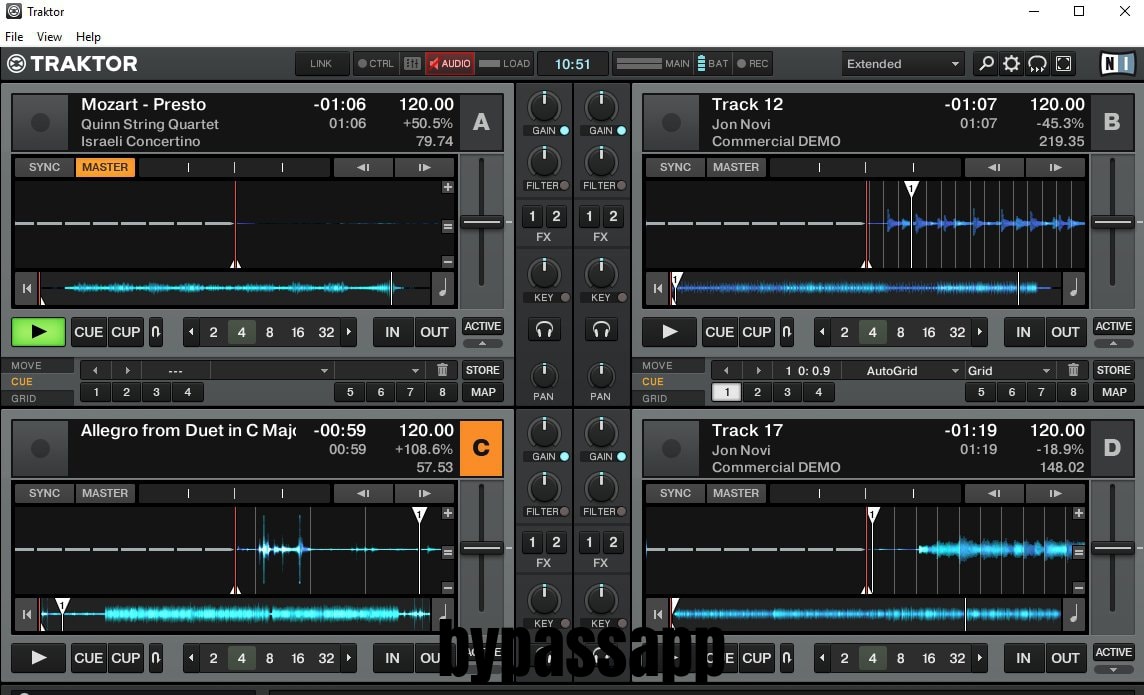Select hotcue 1 on Deck B

(727, 392)
